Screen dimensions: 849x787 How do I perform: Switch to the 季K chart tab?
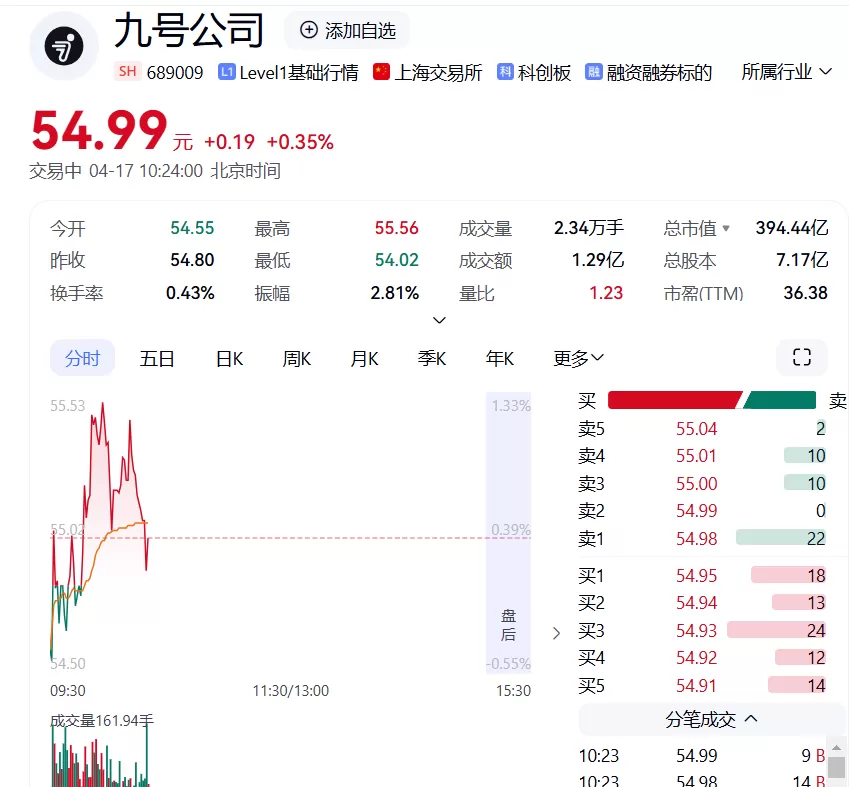pyautogui.click(x=432, y=359)
